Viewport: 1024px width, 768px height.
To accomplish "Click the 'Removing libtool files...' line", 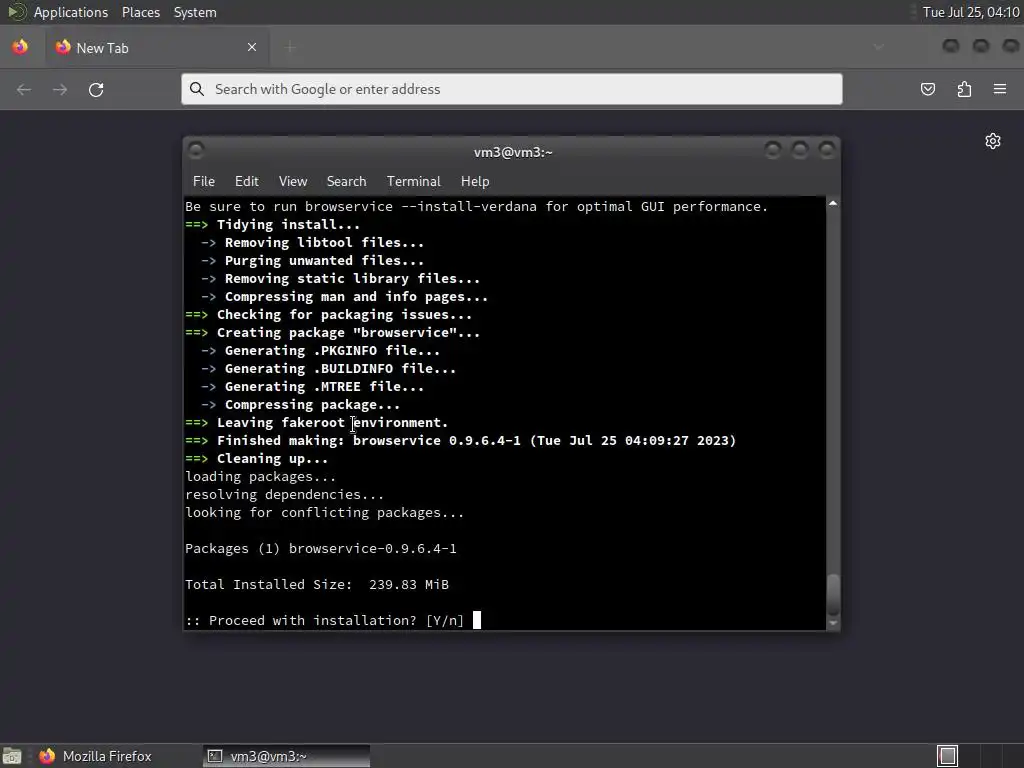I will tap(312, 242).
